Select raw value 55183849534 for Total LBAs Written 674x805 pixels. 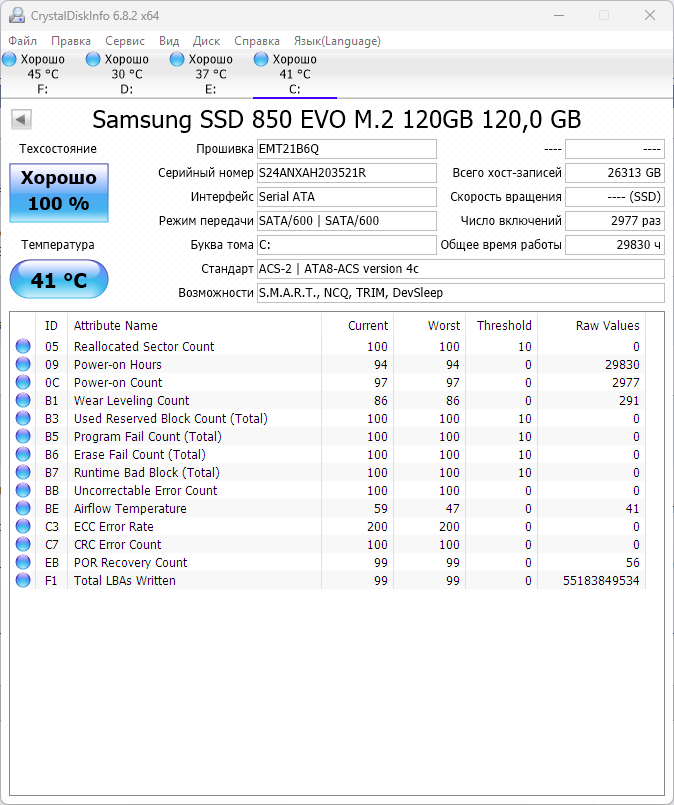click(x=601, y=581)
